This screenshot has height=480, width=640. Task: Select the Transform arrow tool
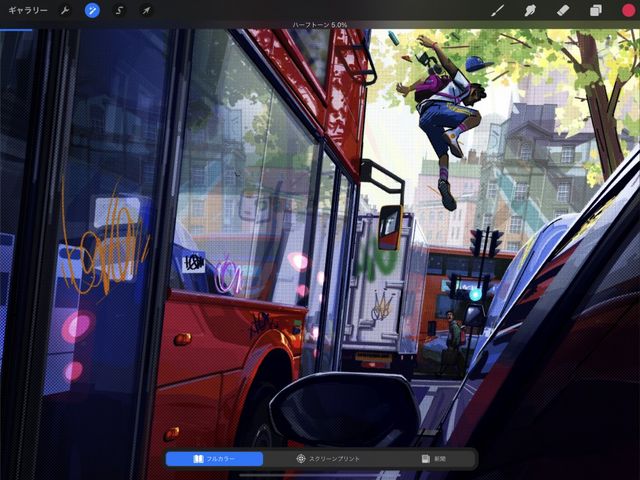146,10
